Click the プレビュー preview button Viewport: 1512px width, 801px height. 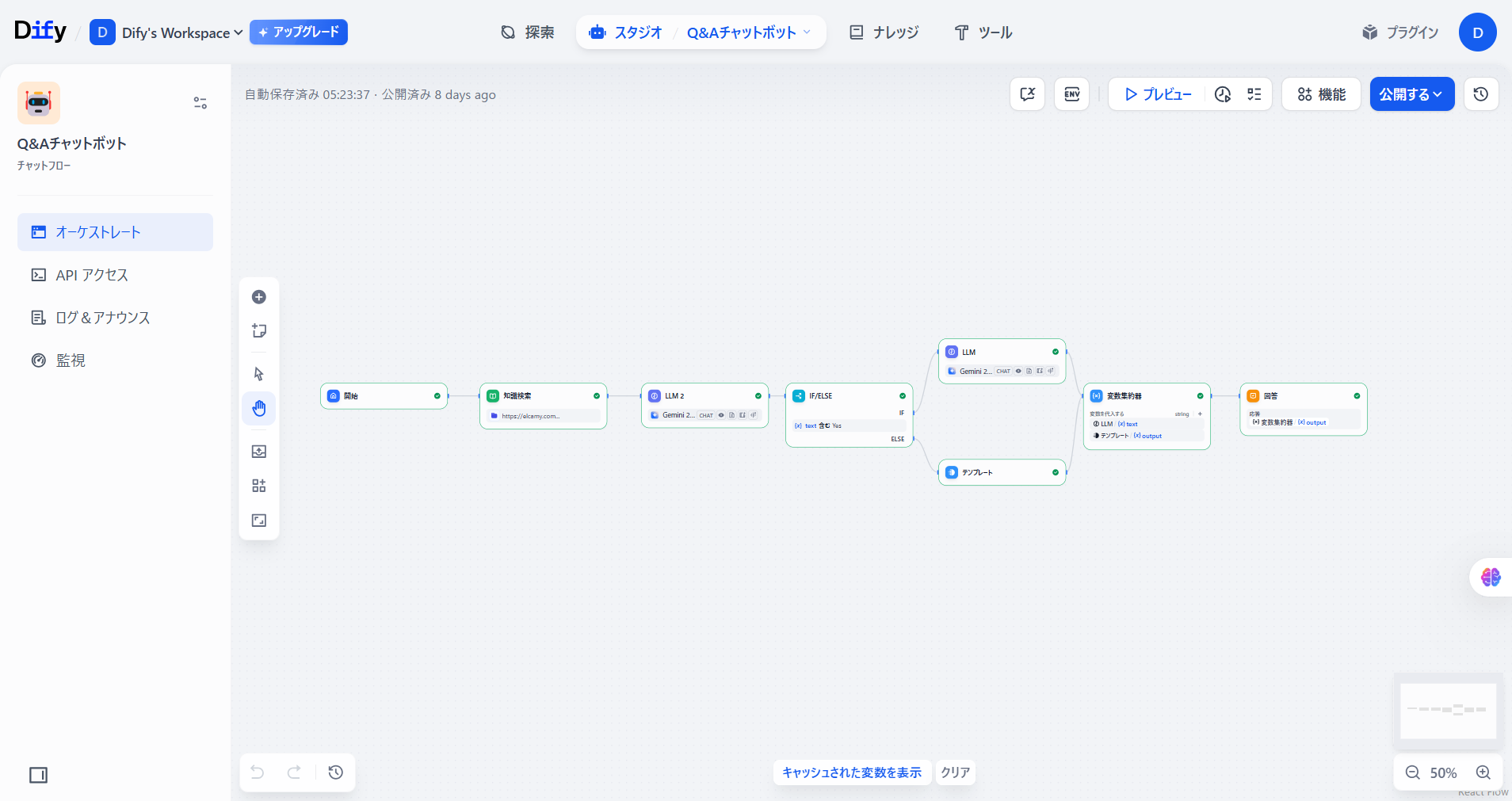1158,94
